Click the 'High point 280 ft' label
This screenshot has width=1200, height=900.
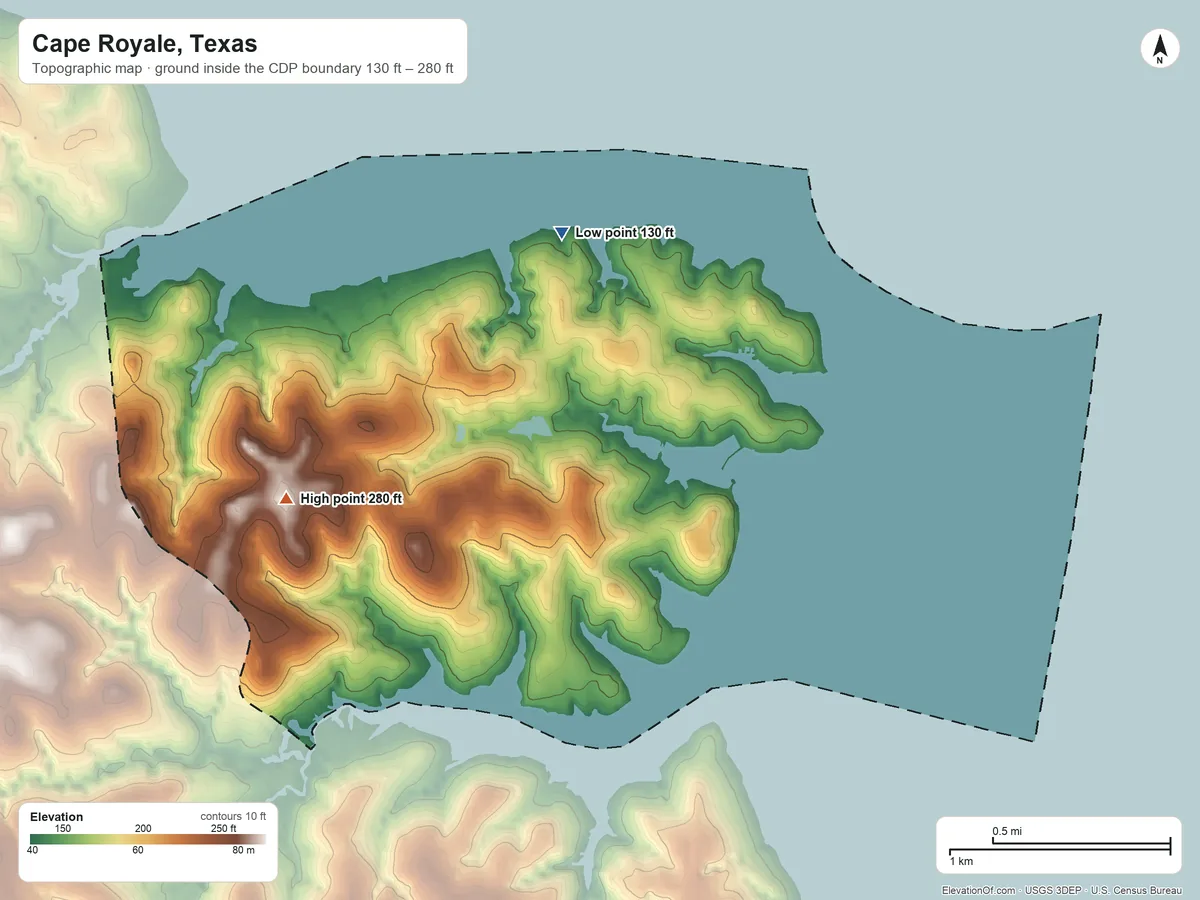pos(351,498)
